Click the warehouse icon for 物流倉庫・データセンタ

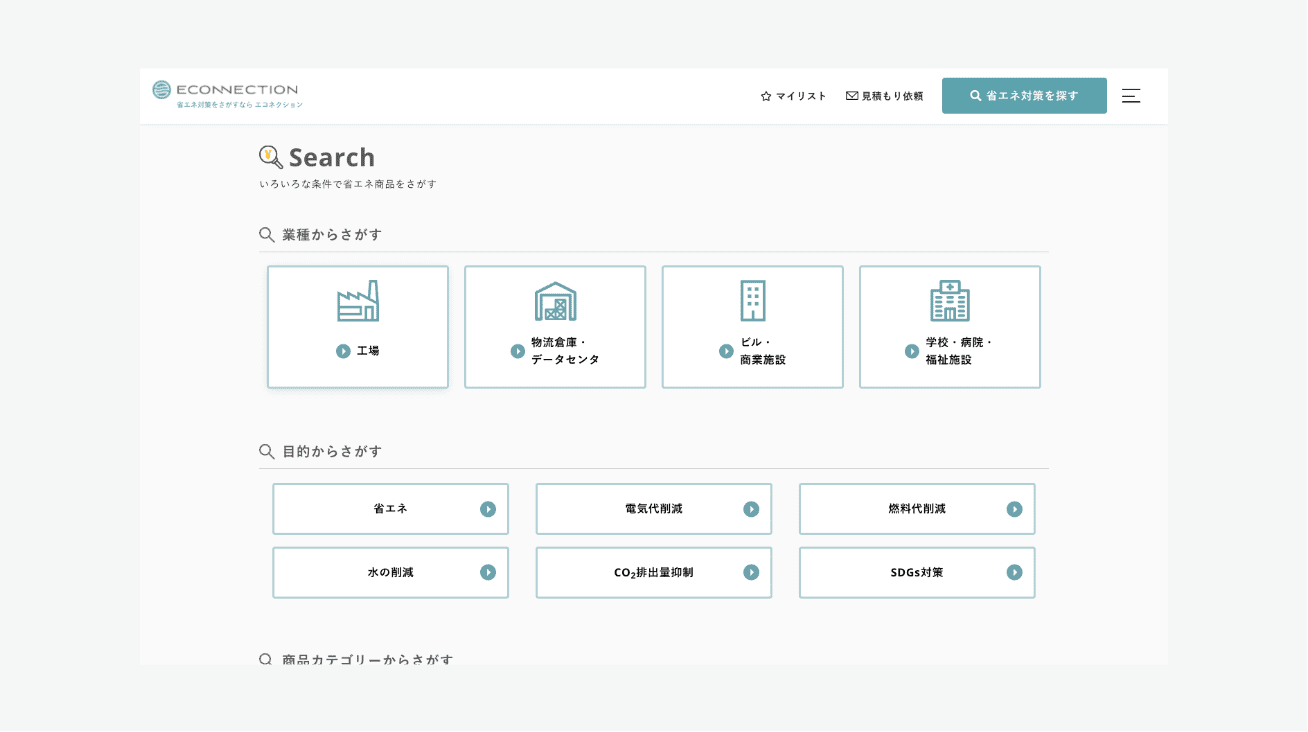(555, 301)
